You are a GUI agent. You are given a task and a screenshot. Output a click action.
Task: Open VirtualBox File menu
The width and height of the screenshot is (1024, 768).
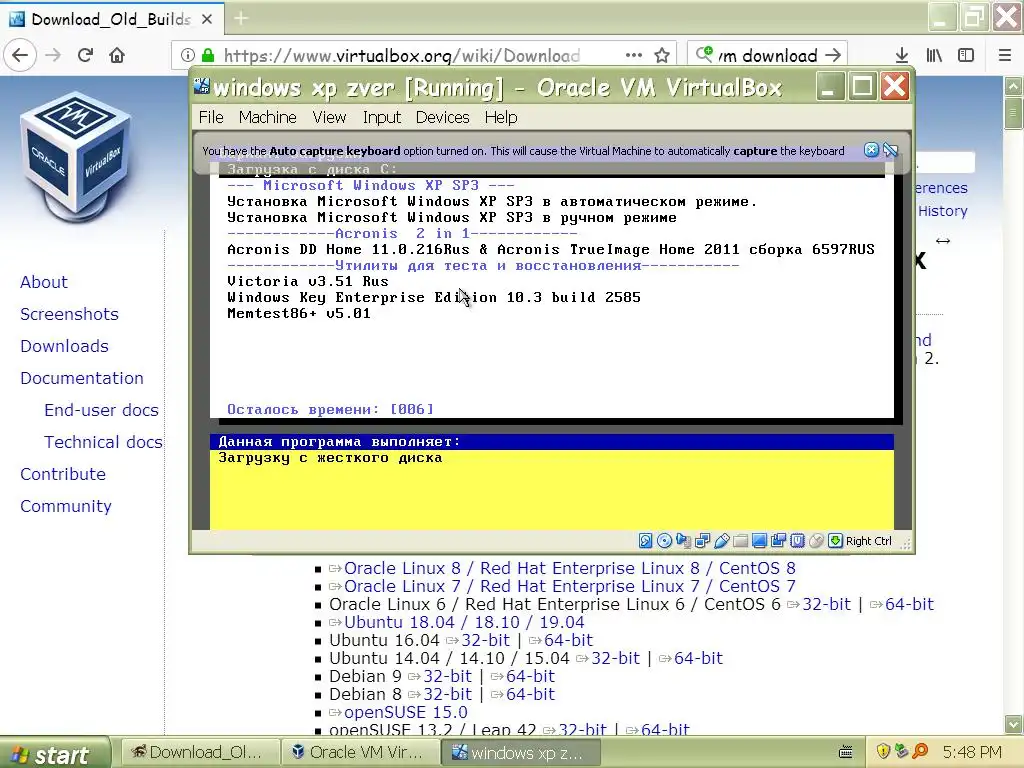[x=211, y=117]
